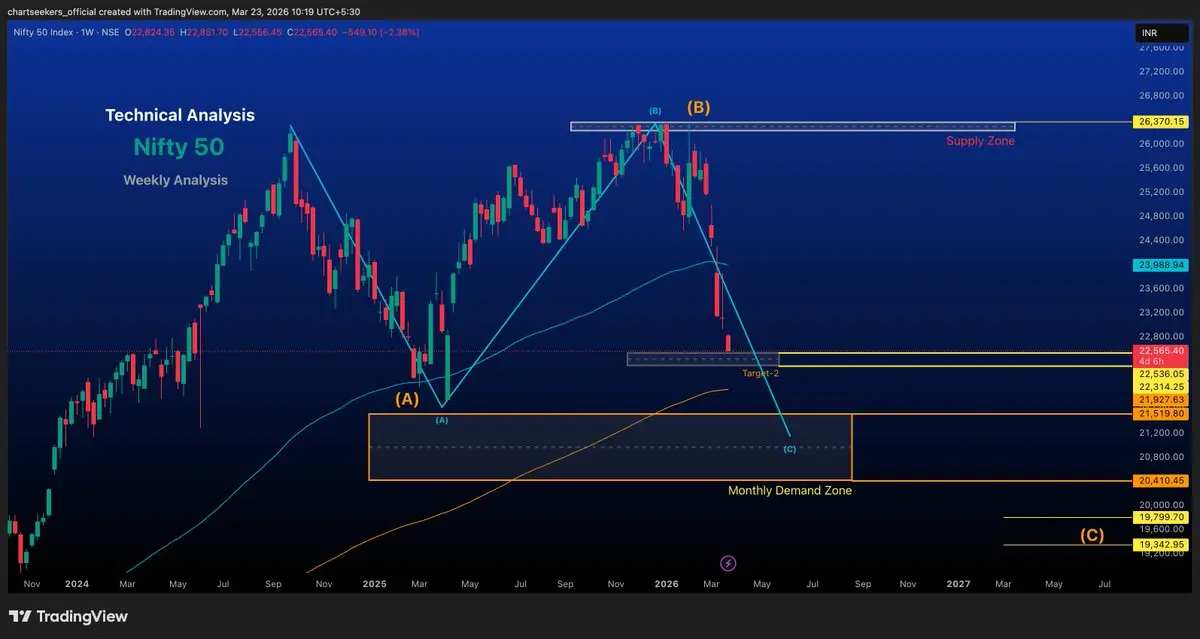Screen dimensions: 1200x639
Task: Select the small cyan (C) wave label
Action: click(x=790, y=448)
